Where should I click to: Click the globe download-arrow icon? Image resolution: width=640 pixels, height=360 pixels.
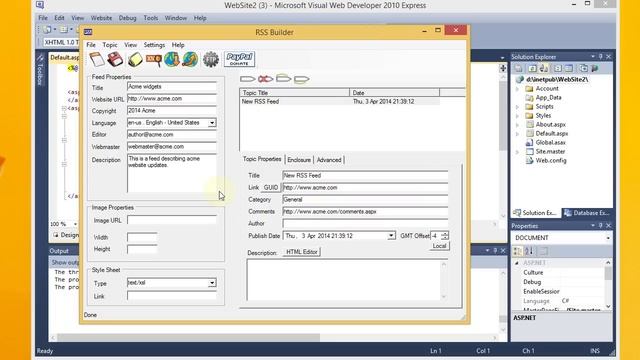tap(172, 60)
